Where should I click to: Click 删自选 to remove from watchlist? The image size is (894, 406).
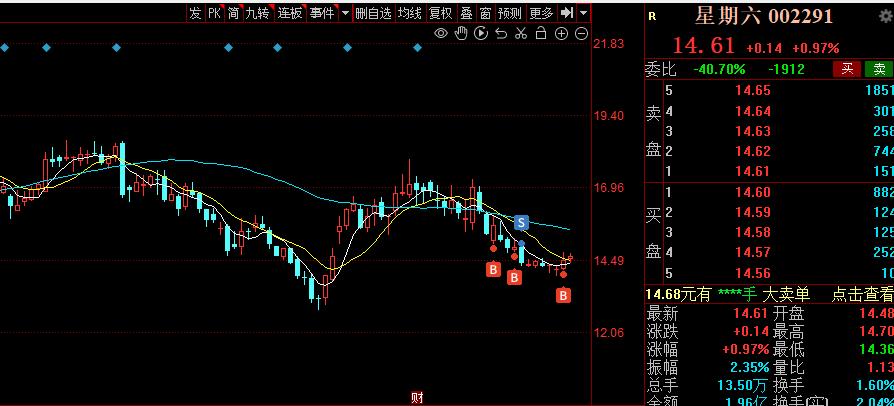coord(373,13)
